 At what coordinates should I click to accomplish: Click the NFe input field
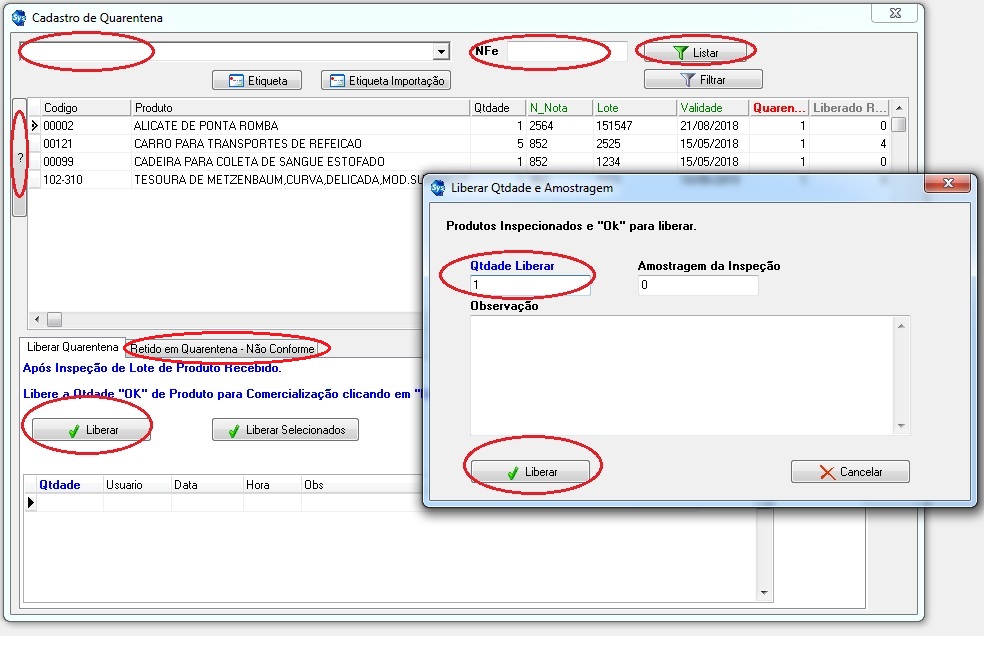(x=566, y=51)
